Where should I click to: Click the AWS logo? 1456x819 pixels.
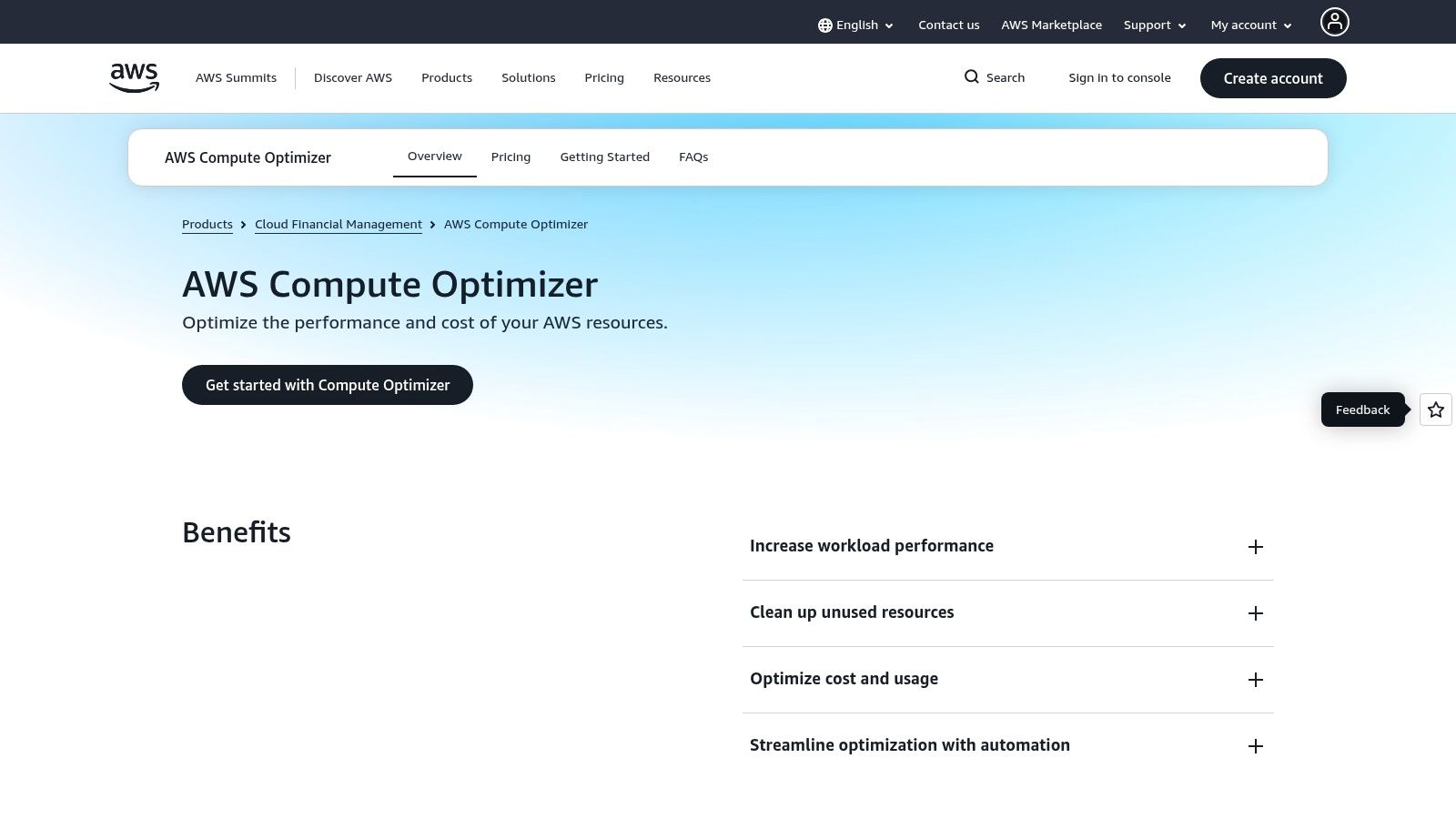(134, 78)
